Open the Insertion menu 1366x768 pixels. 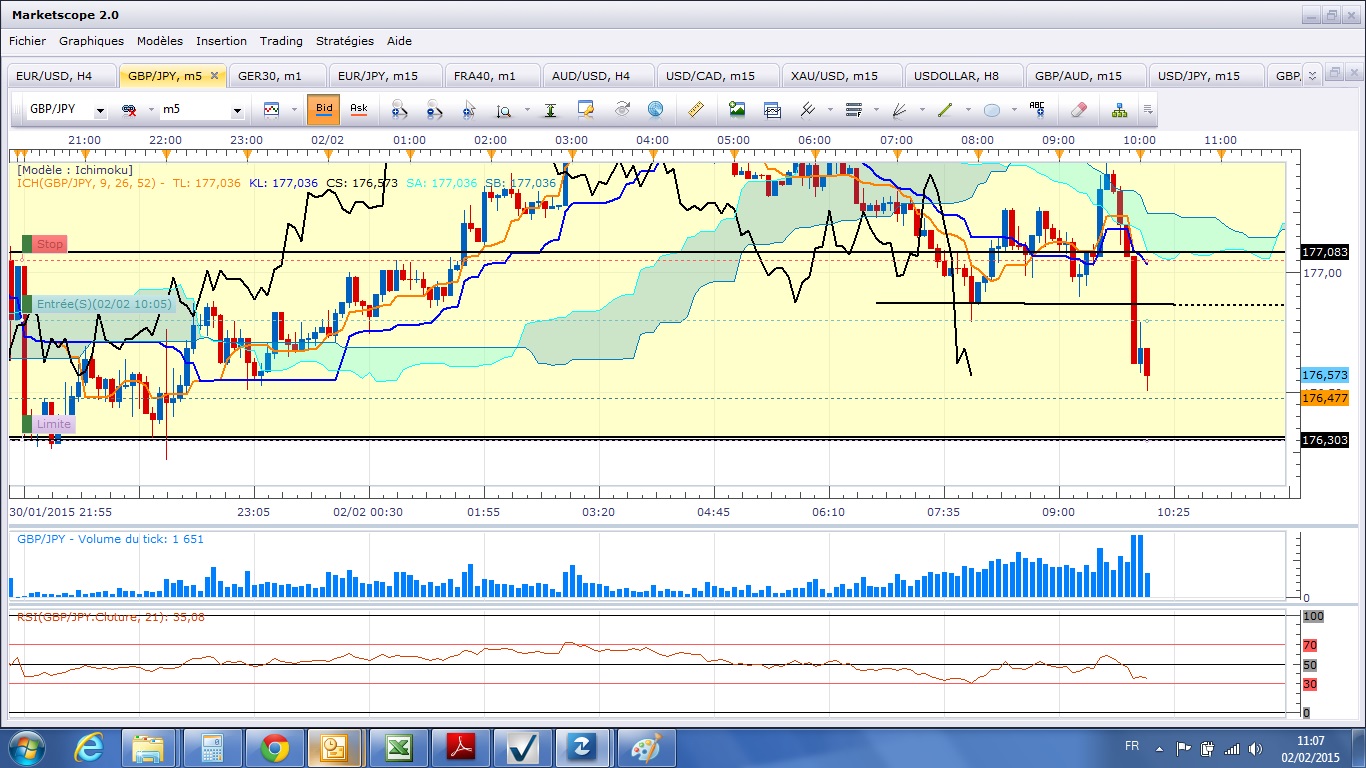[x=221, y=41]
